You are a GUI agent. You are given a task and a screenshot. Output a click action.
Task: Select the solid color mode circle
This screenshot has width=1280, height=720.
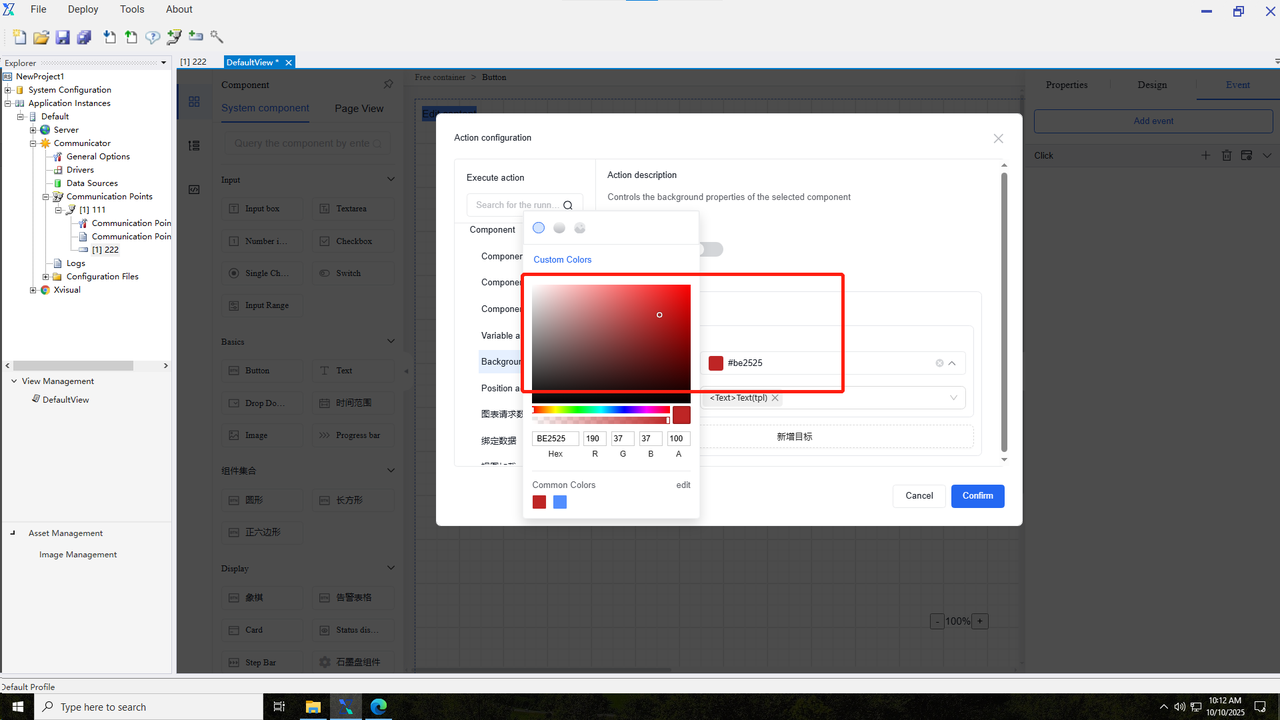(539, 228)
